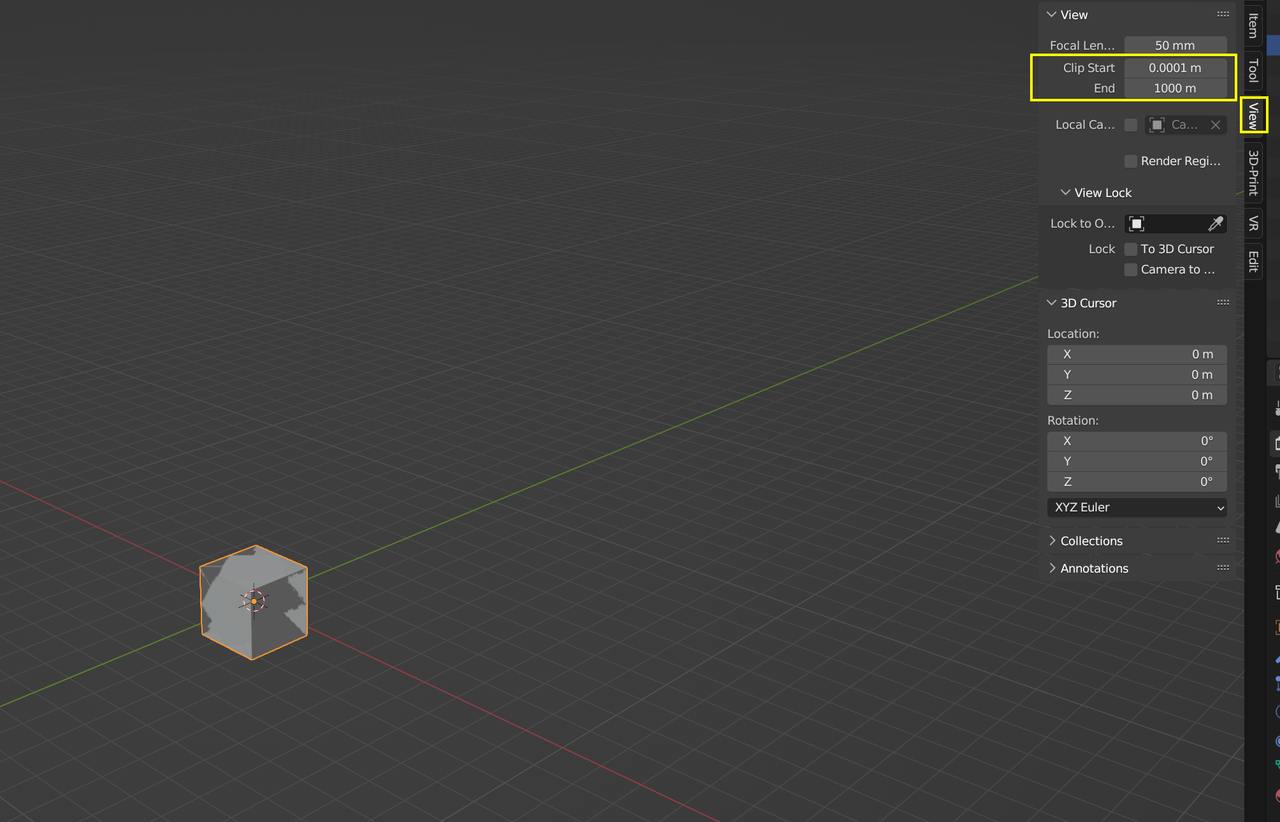Click the 3D Cursor Location Y field

(1137, 375)
